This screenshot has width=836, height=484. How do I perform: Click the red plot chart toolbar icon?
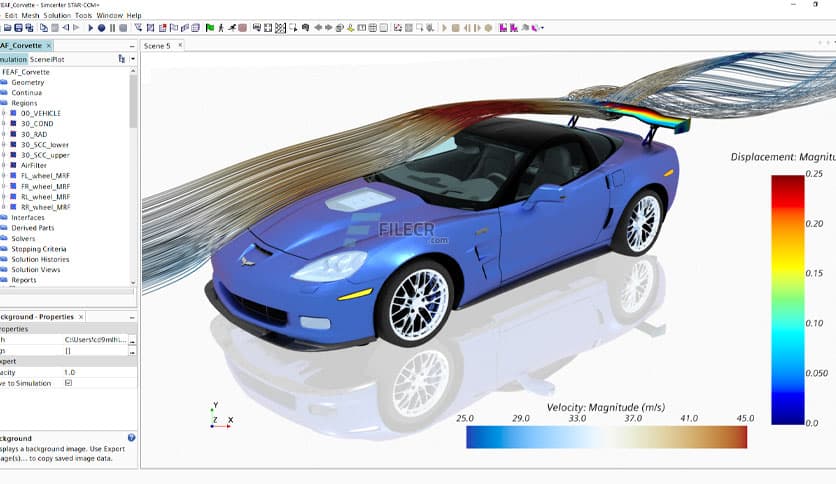pos(398,28)
